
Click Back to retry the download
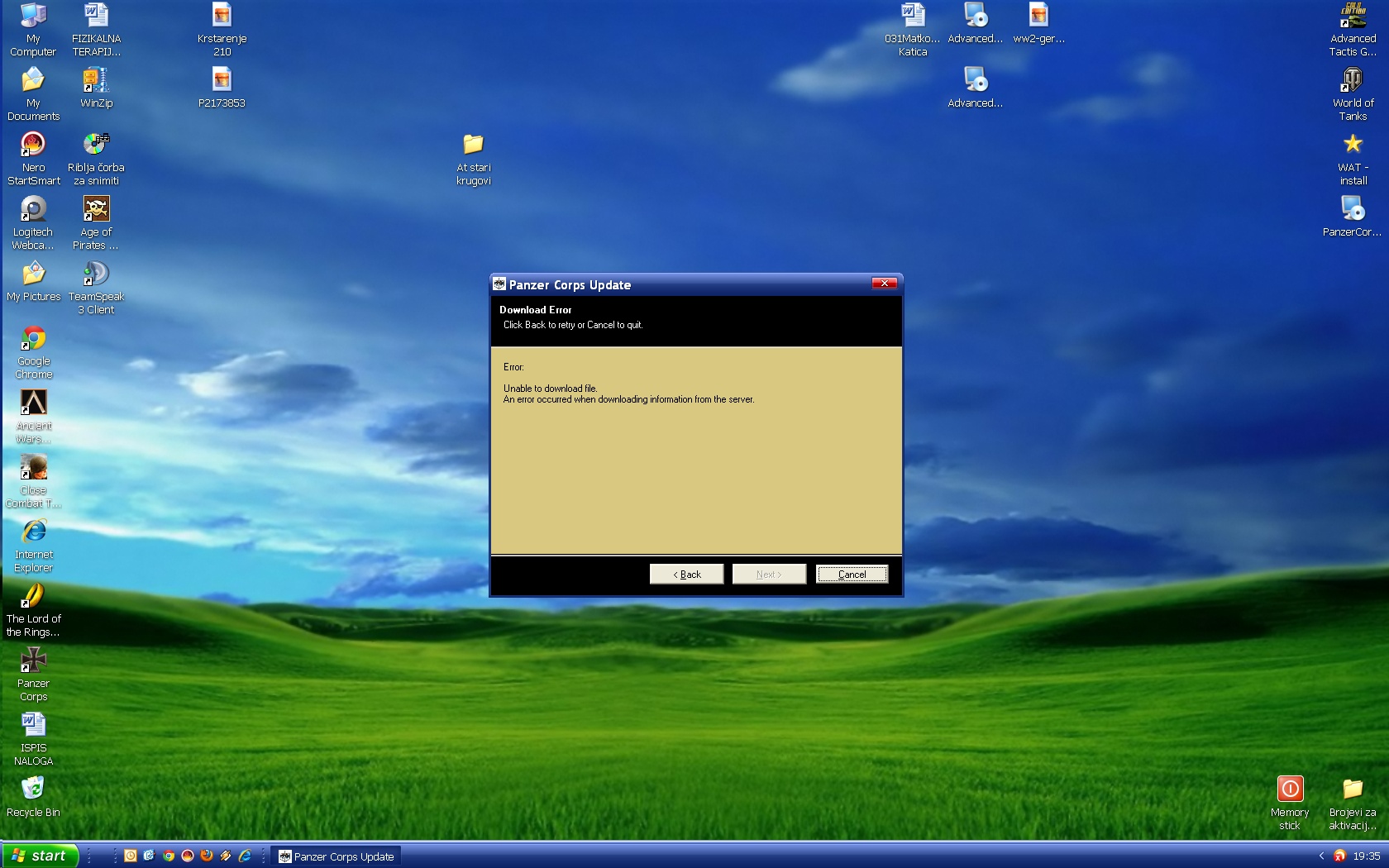point(686,575)
